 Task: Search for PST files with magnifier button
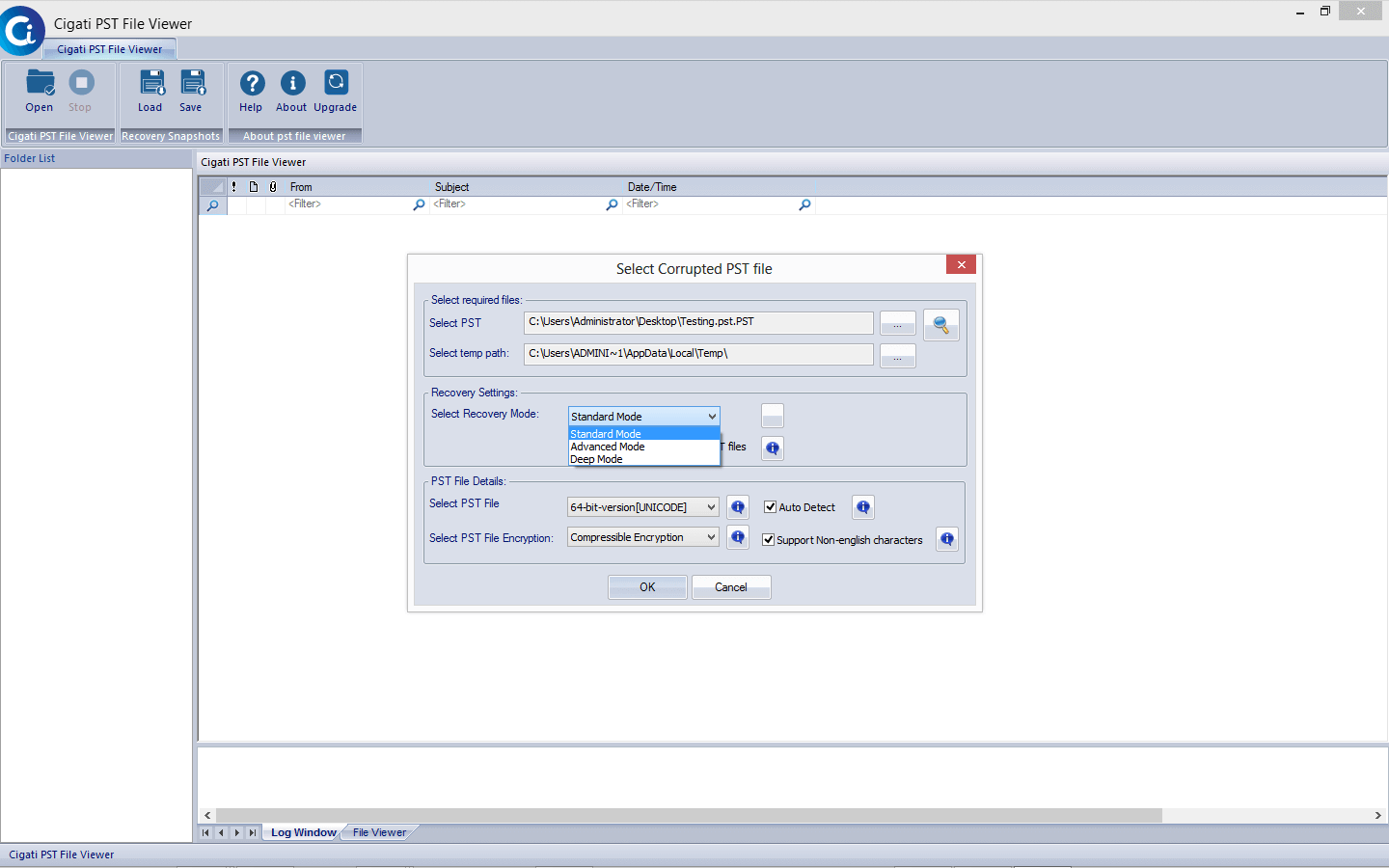coord(940,325)
